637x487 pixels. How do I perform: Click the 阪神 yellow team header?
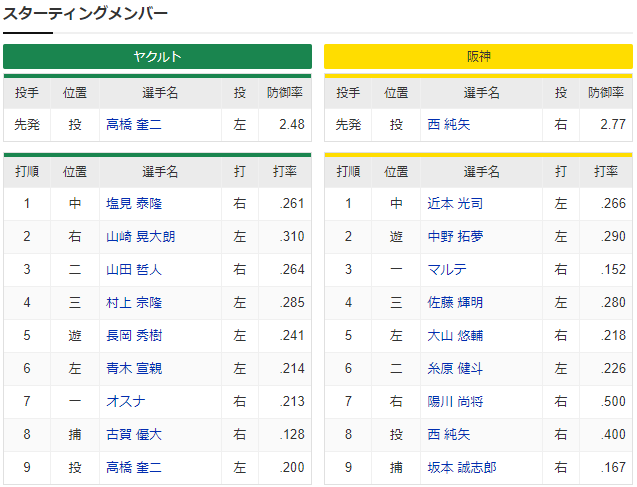click(x=478, y=56)
